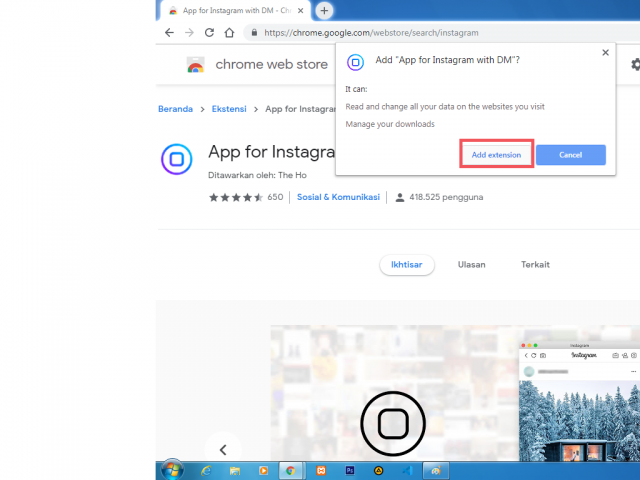Viewport: 640px width, 480px height.
Task: Click the users count person icon
Action: [x=400, y=198]
